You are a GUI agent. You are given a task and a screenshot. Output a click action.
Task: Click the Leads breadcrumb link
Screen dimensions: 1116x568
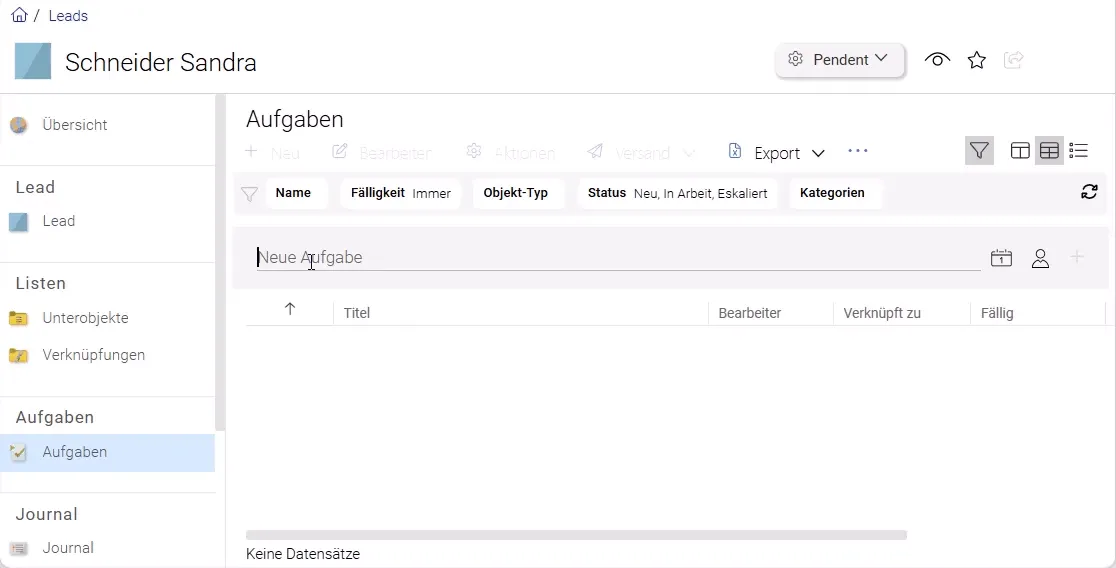tap(68, 16)
